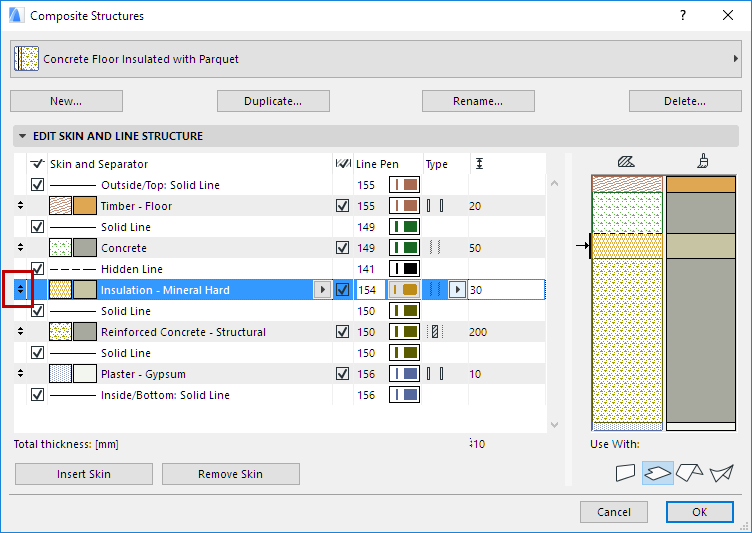
Task: Click Insulation pen number field 154
Action: pyautogui.click(x=371, y=290)
